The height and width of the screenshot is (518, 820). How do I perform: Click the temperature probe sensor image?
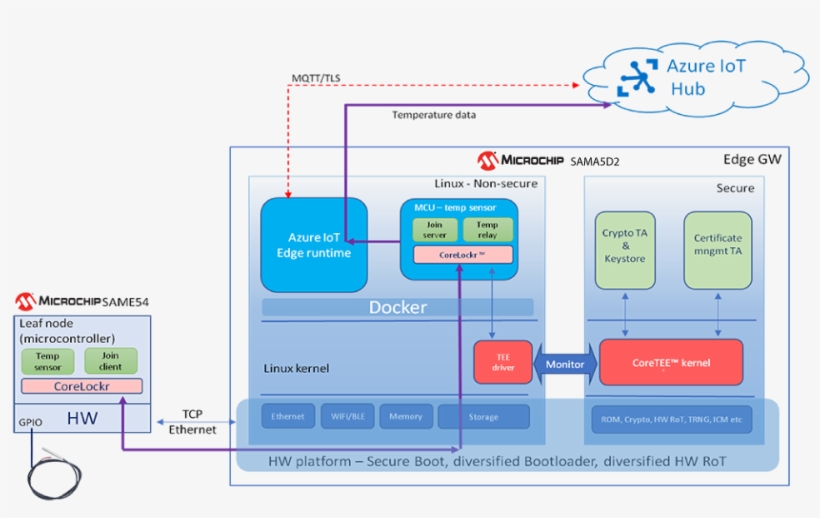click(54, 475)
